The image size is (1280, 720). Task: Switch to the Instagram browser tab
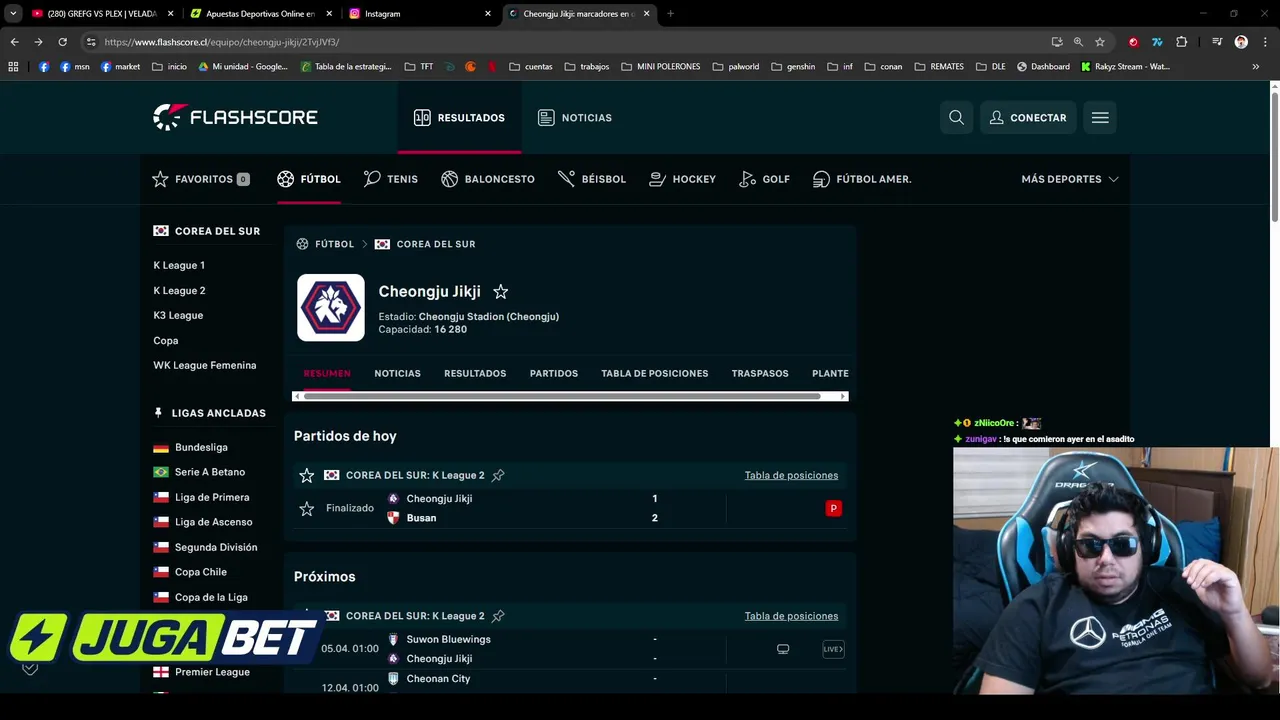click(x=420, y=14)
